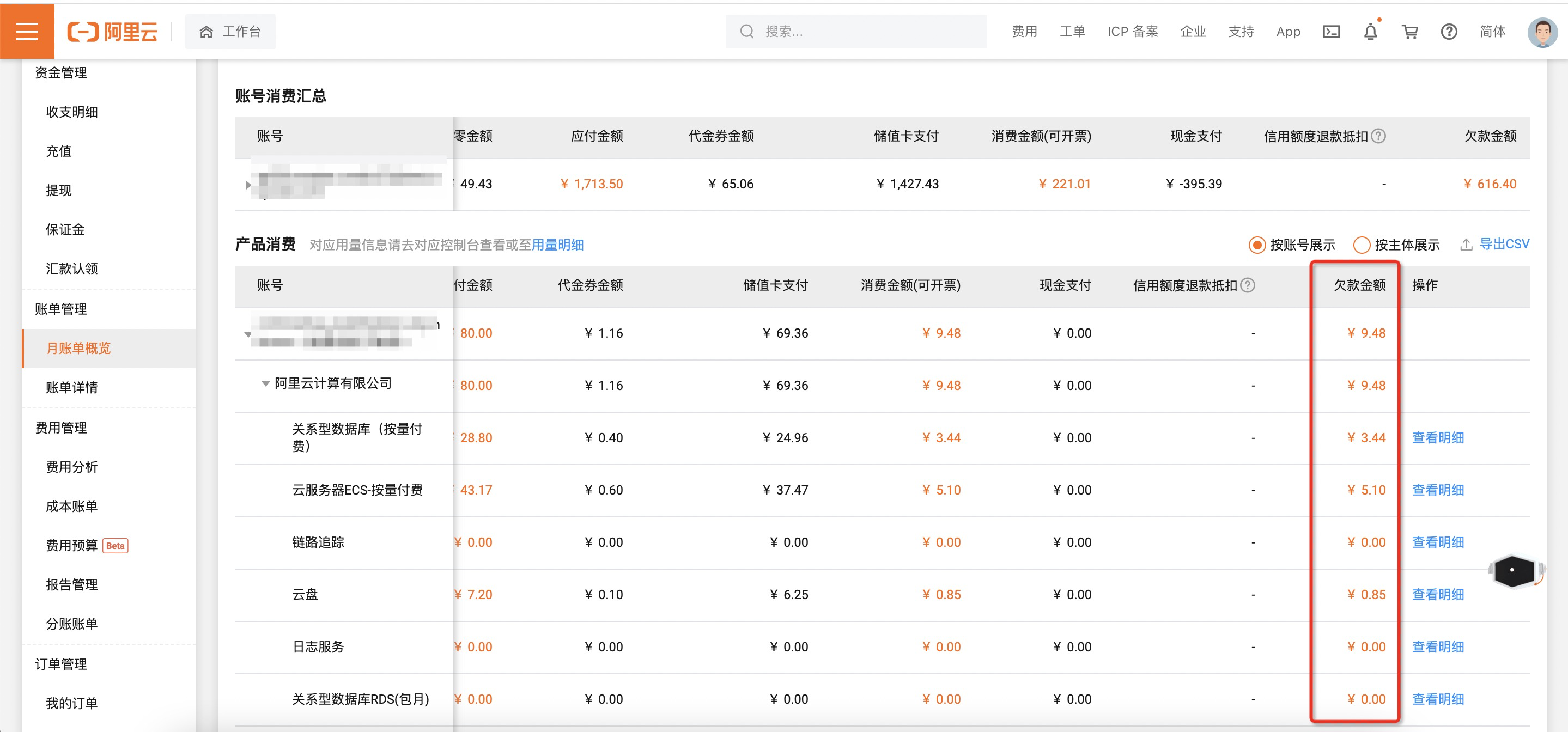Open the notification bell
The width and height of the screenshot is (1568, 732).
tap(1370, 32)
